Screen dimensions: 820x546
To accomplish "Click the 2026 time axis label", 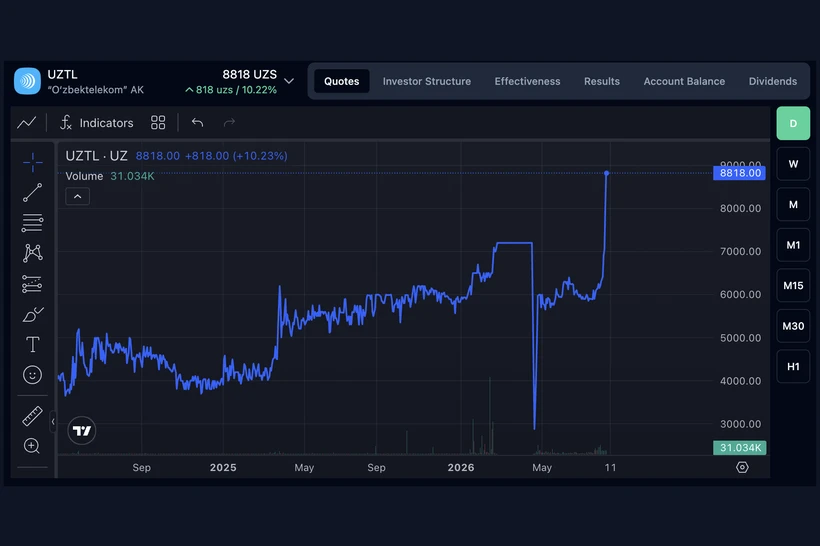I will coord(461,468).
